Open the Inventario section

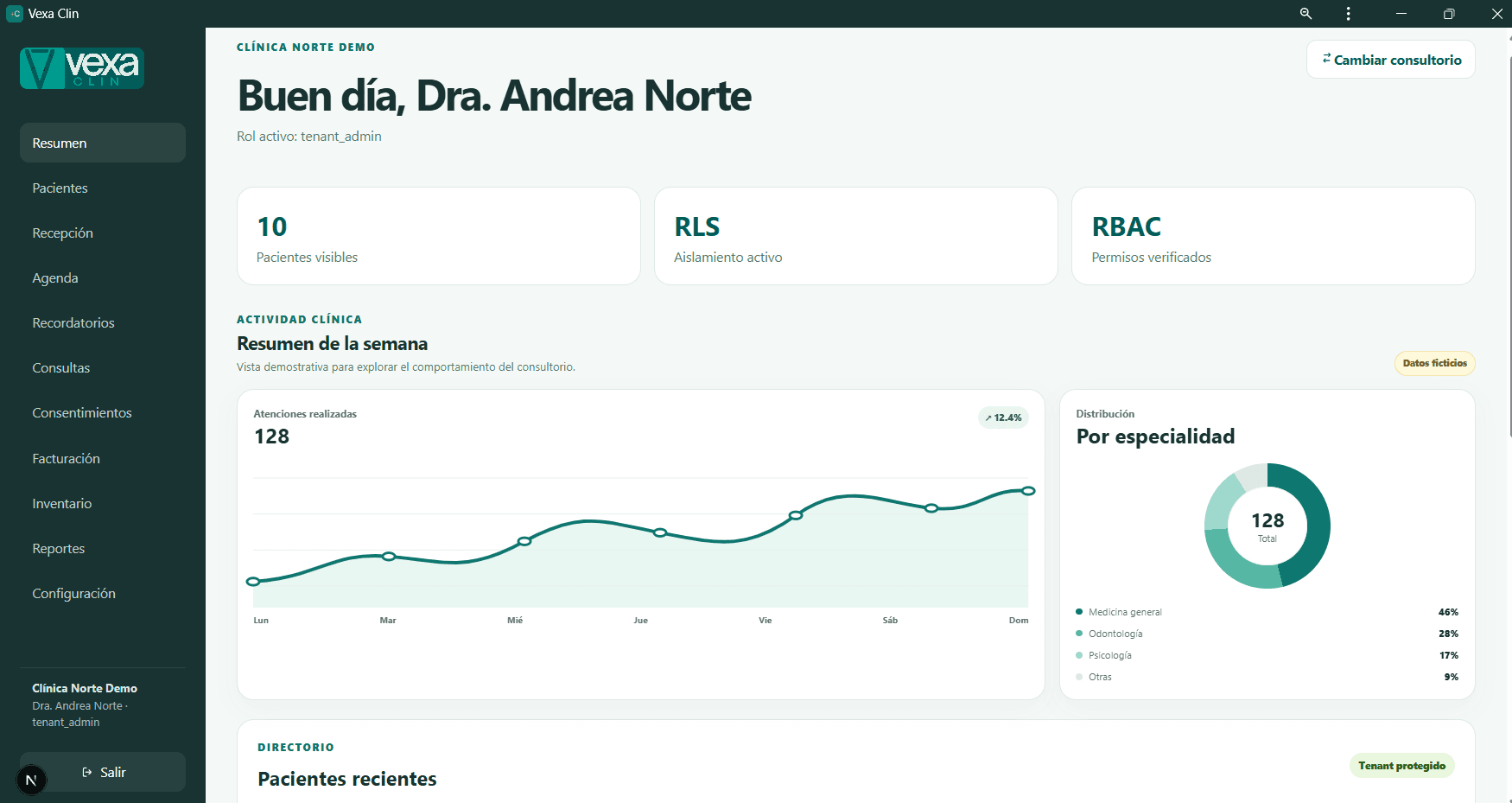(103, 503)
